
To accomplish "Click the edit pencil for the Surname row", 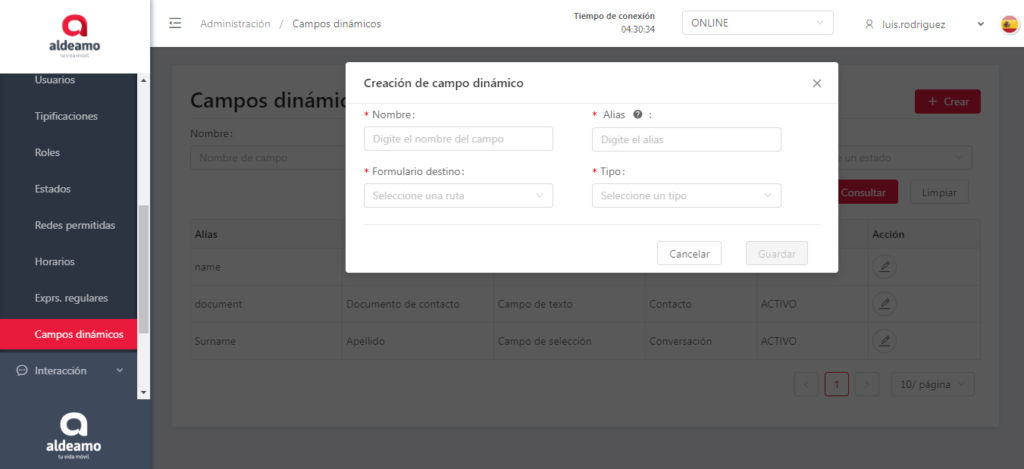I will pyautogui.click(x=883, y=341).
